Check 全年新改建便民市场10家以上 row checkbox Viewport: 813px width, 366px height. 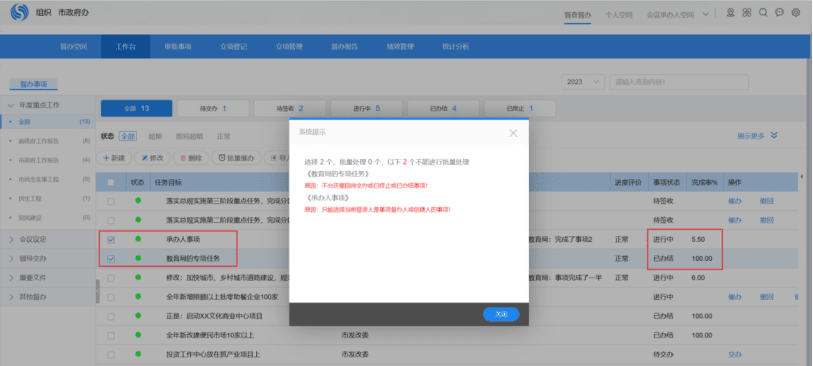tap(111, 335)
